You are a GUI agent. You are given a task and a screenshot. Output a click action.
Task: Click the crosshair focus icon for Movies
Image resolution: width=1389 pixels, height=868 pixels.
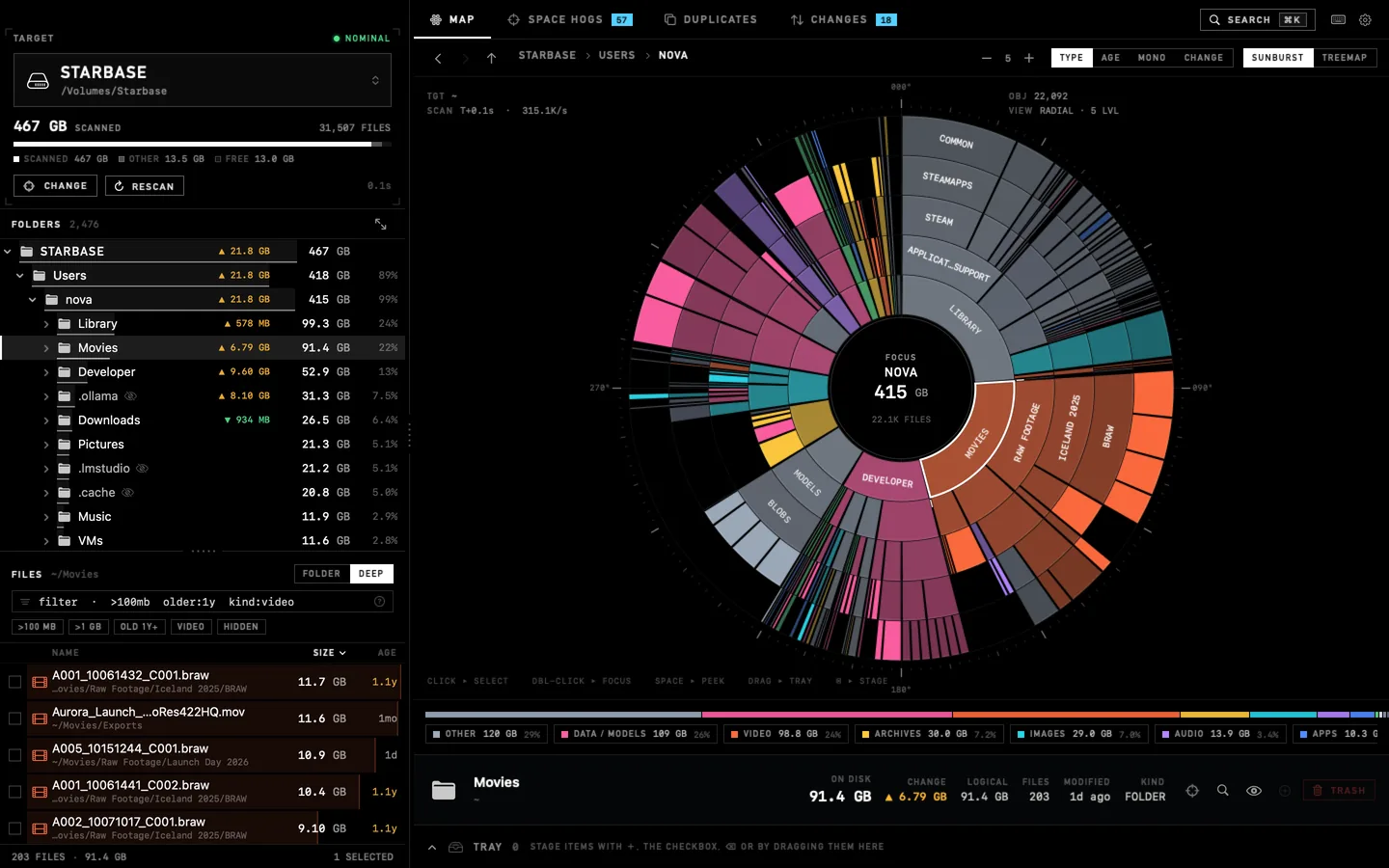[x=1192, y=790]
